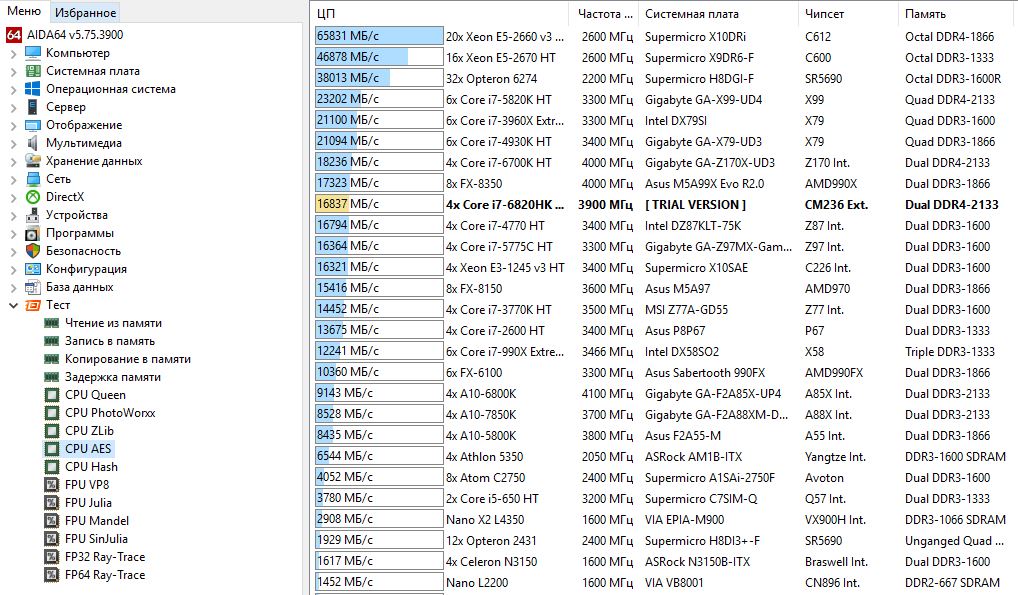Click the Безопасность shield icon
This screenshot has height=595, width=1018.
coord(32,251)
